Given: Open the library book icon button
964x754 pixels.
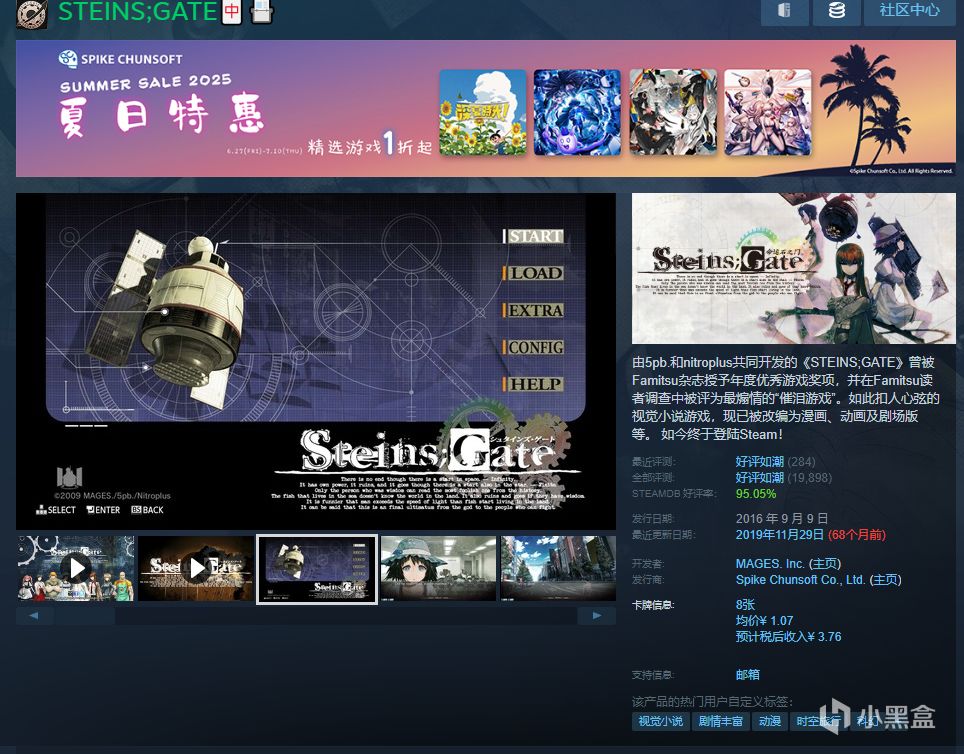Looking at the screenshot, I should [x=784, y=11].
